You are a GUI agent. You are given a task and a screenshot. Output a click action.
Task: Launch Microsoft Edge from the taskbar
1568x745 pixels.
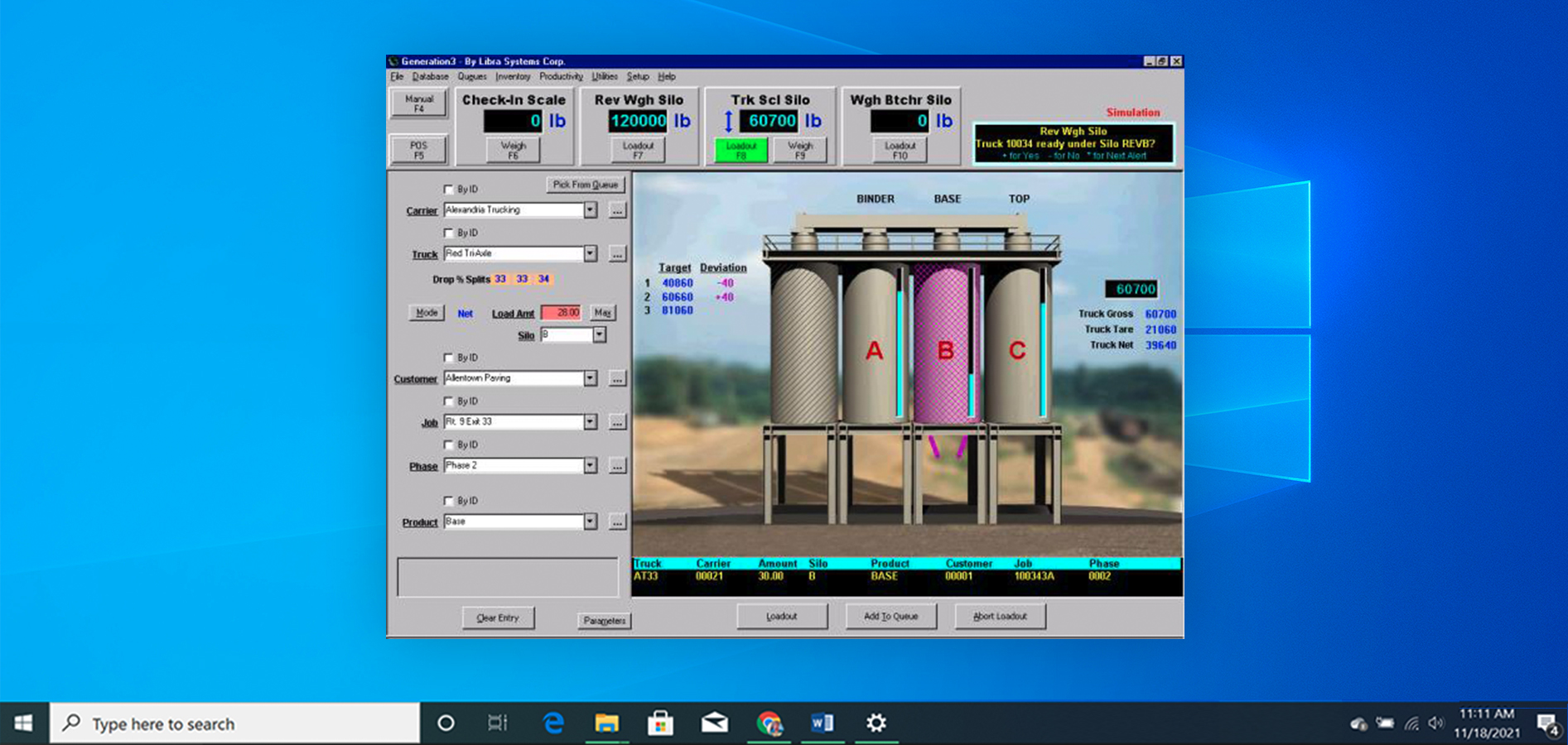click(x=552, y=723)
